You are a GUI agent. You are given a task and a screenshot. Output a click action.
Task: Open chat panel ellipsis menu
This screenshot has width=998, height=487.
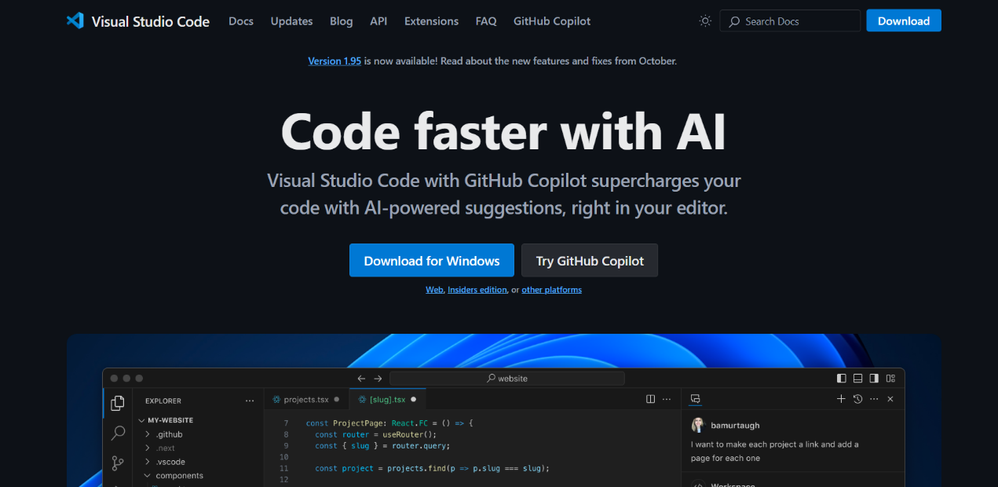click(x=874, y=399)
